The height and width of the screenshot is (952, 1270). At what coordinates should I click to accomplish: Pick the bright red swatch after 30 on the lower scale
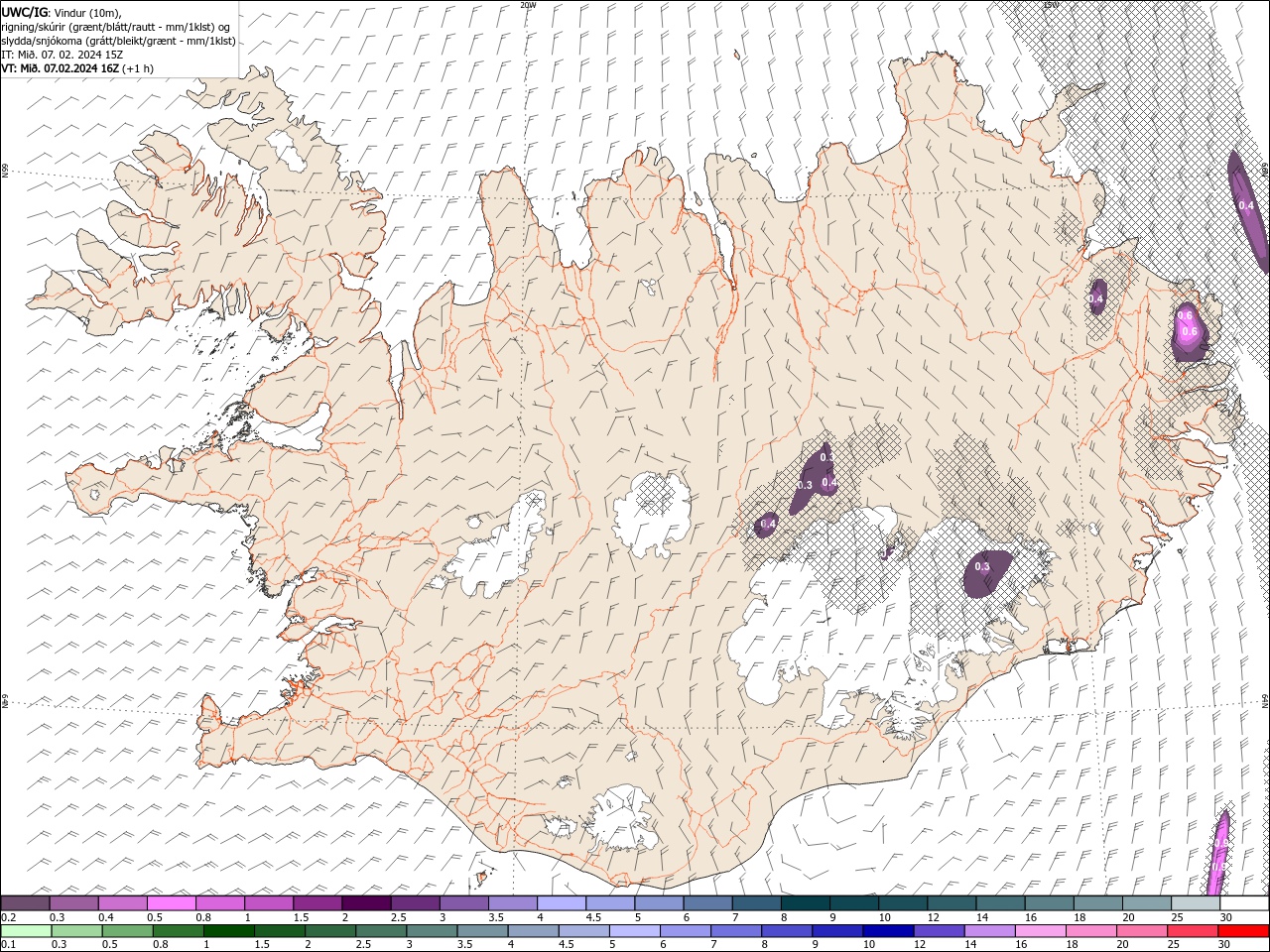click(1244, 931)
